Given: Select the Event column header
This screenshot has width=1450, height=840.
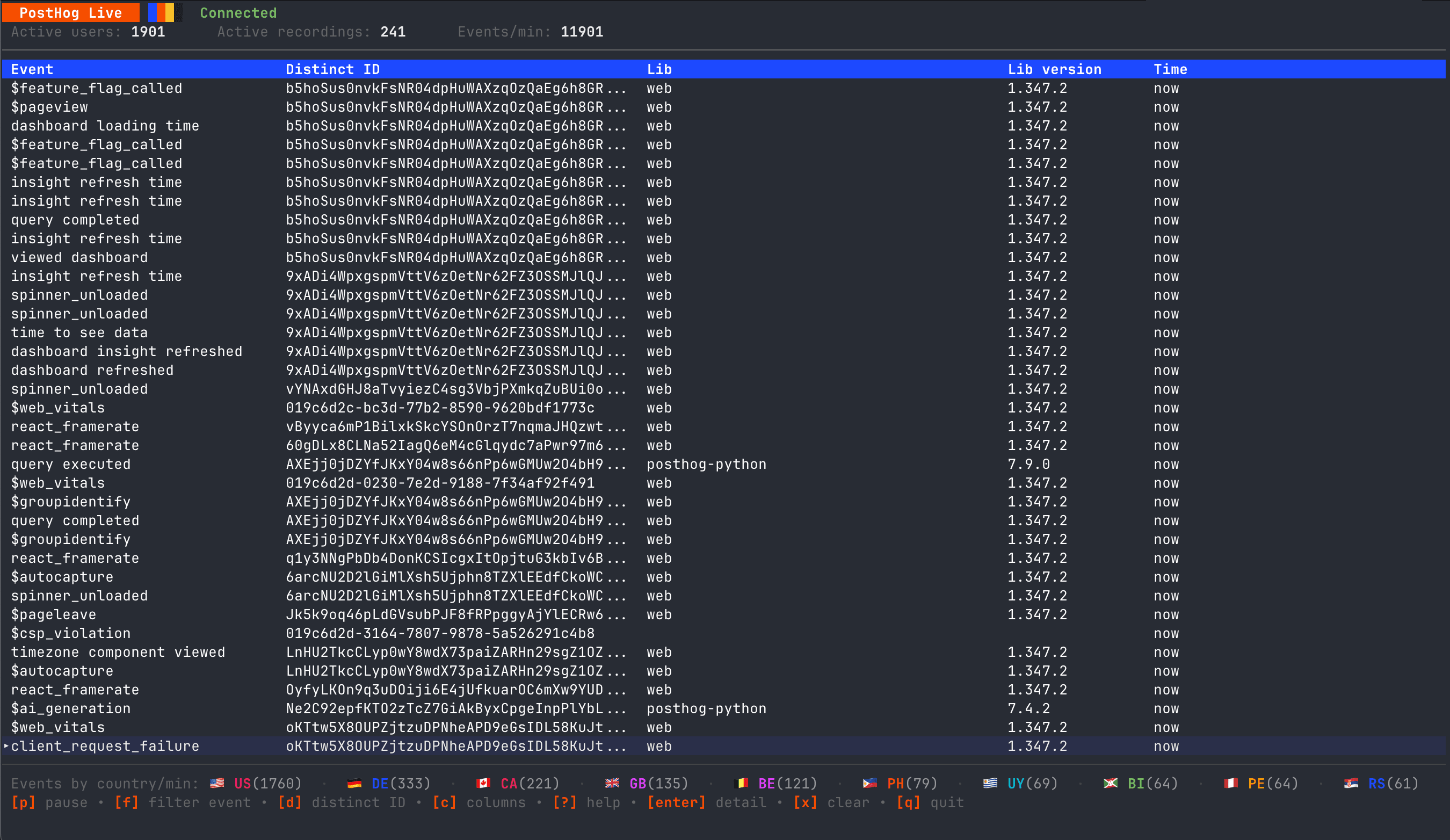Looking at the screenshot, I should point(32,69).
